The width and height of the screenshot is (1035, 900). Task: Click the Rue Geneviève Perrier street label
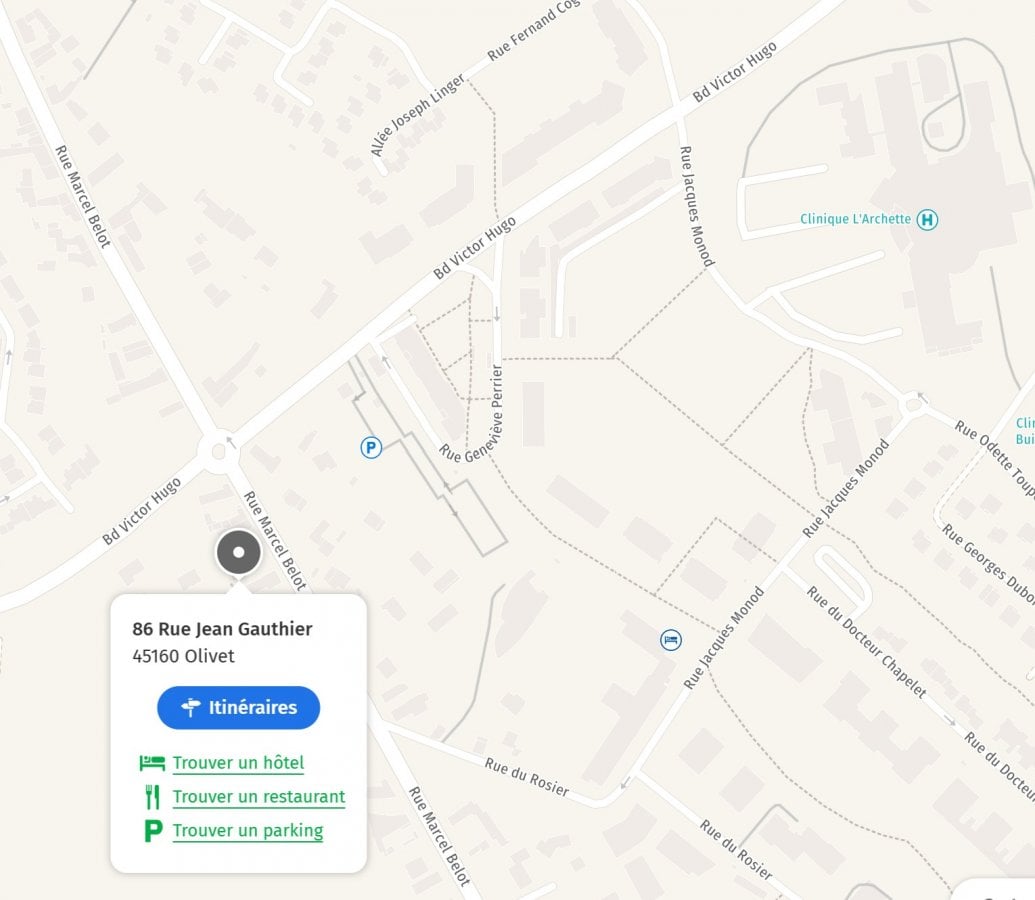tap(471, 415)
